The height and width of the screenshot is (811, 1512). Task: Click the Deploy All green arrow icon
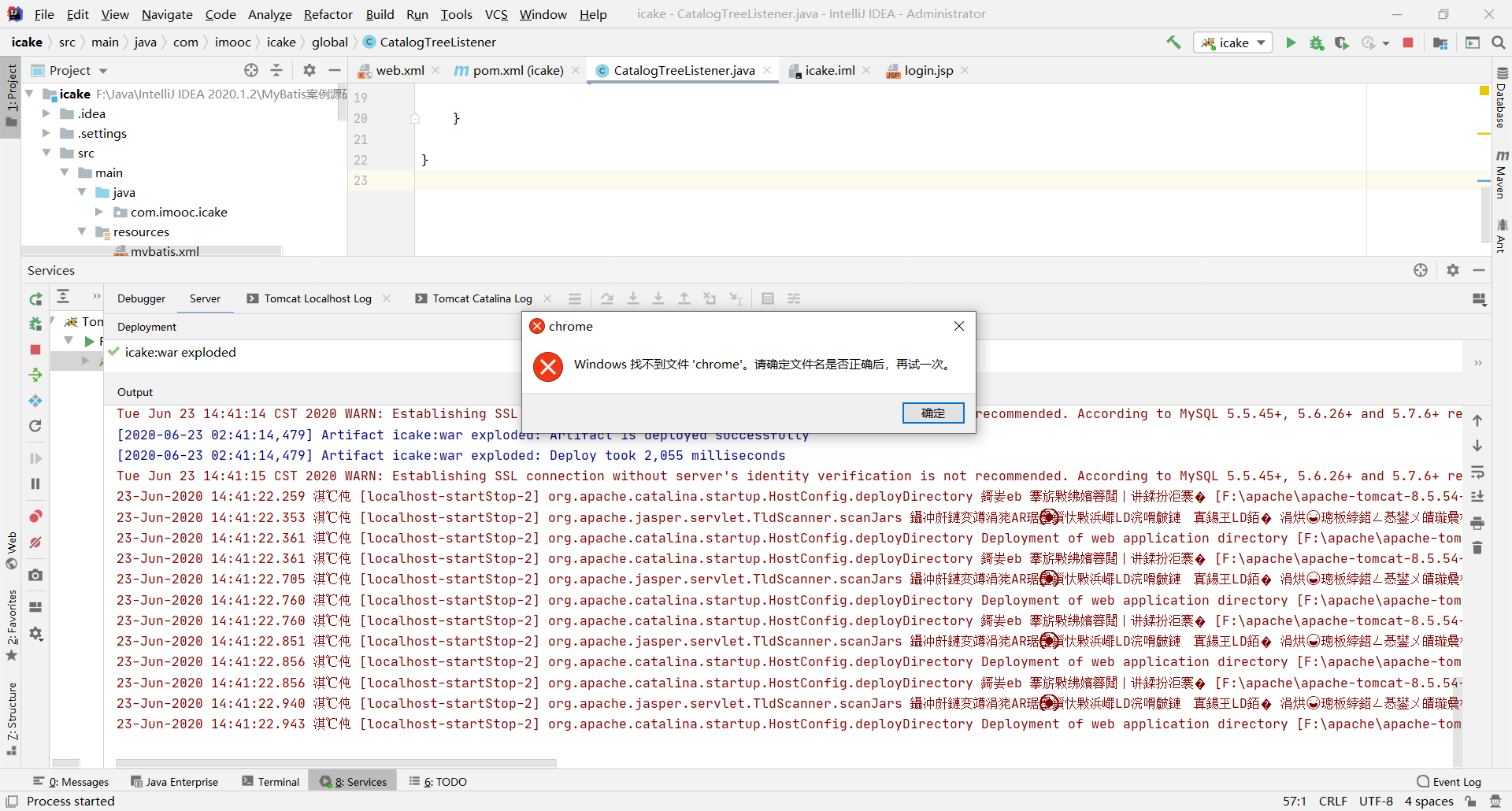click(35, 375)
